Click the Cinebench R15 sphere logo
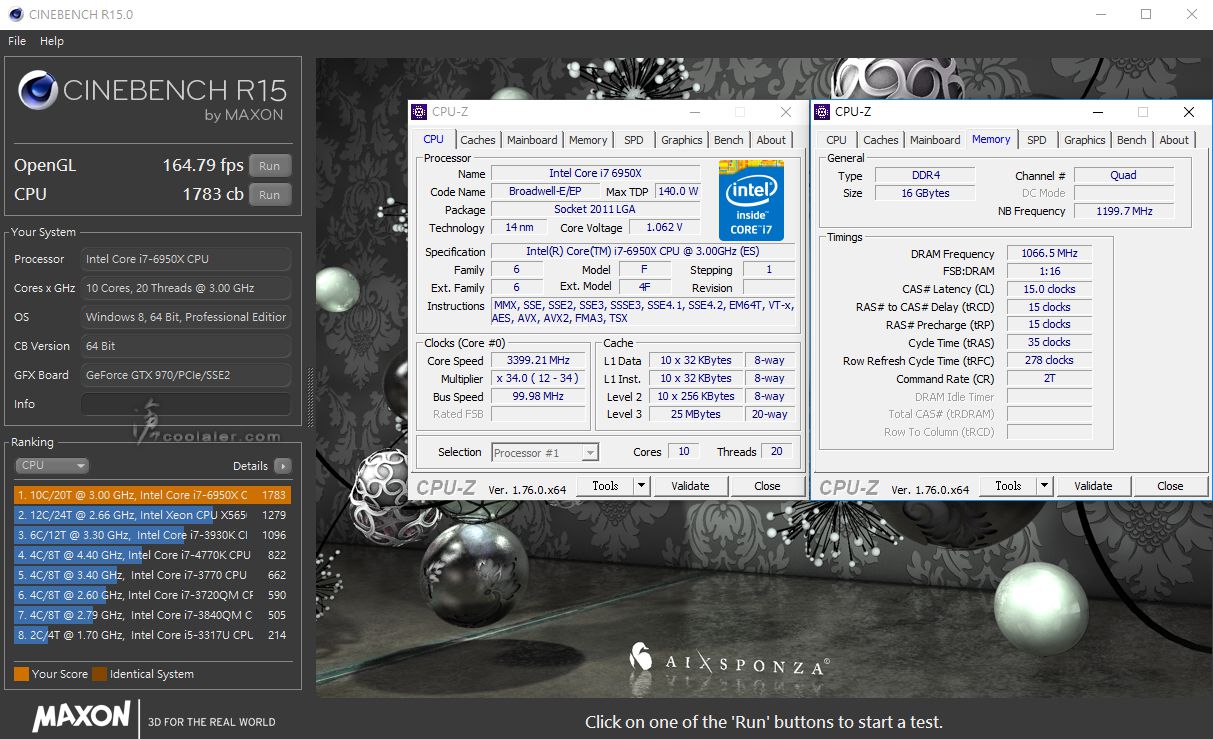 point(37,92)
